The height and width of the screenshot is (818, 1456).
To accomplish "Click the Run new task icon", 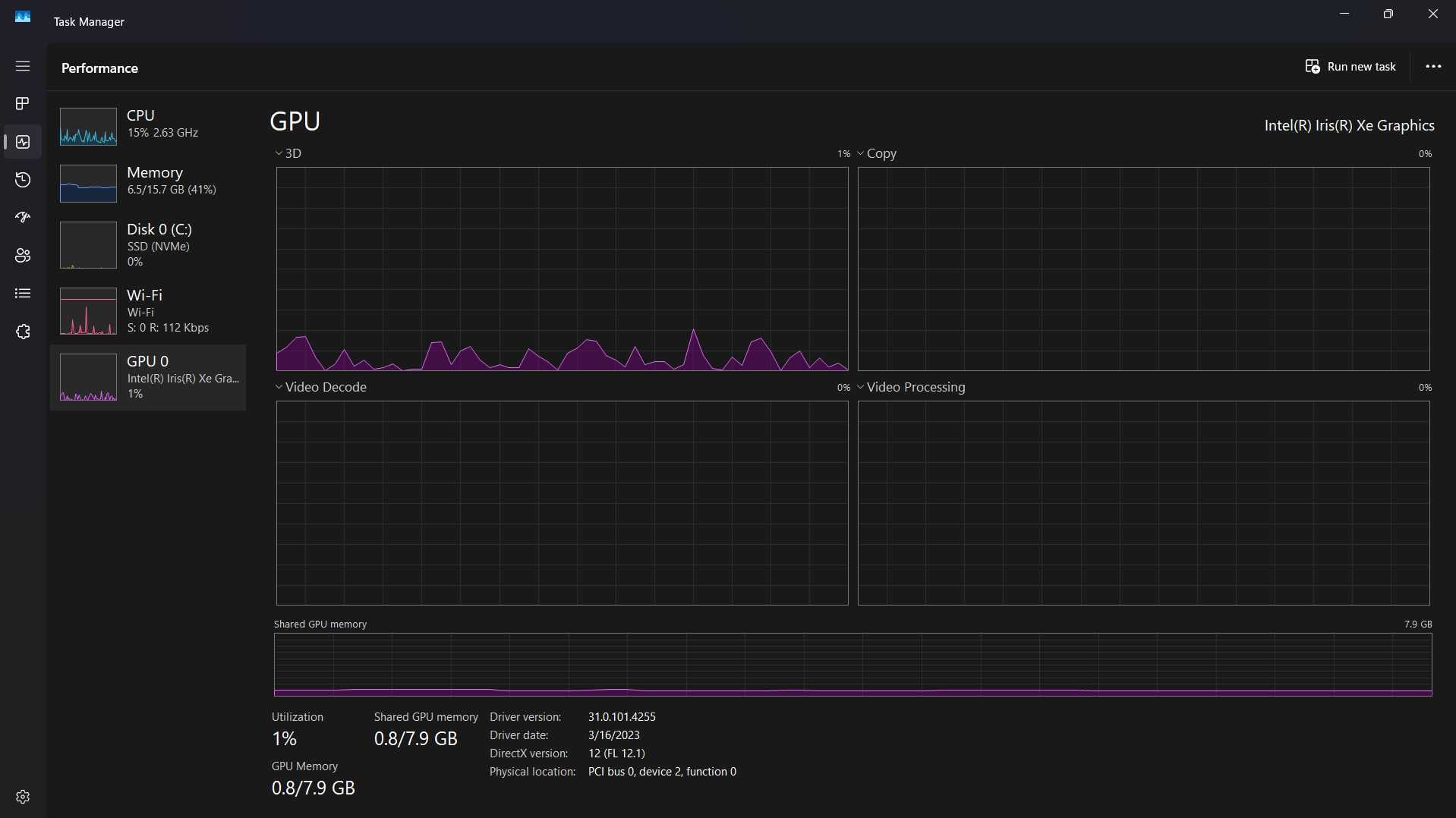I will [1313, 67].
